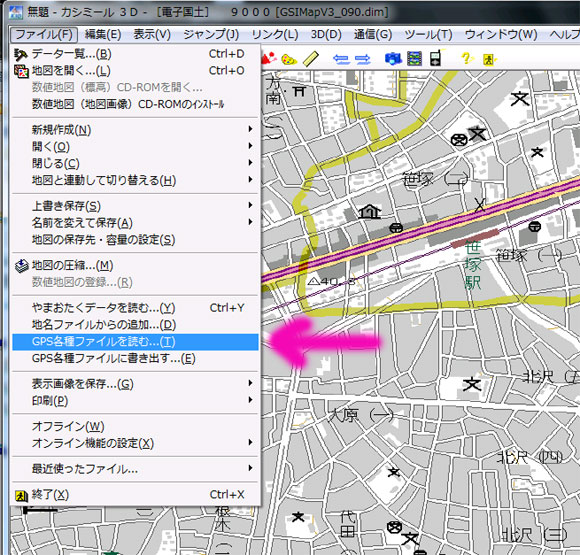Expand the 上書き保存(S) submenu
The width and height of the screenshot is (580, 555).
pos(135,206)
